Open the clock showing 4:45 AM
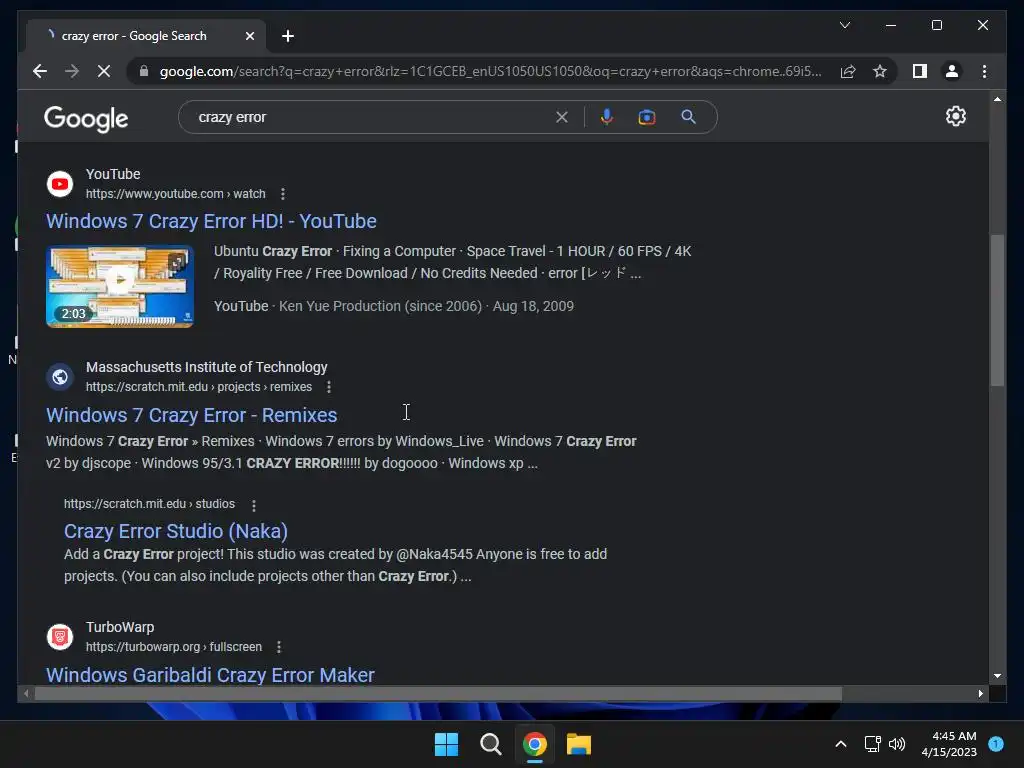This screenshot has width=1024, height=768. coord(950,744)
